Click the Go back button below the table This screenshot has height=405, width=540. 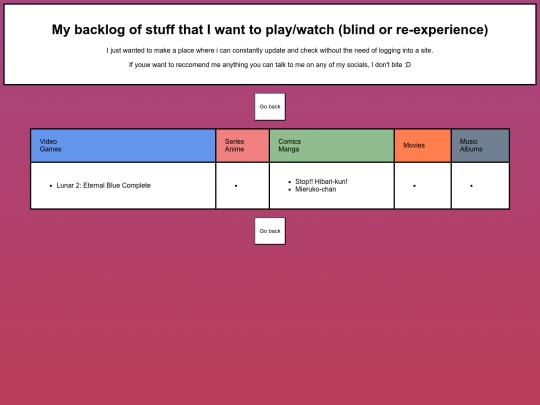click(x=270, y=231)
